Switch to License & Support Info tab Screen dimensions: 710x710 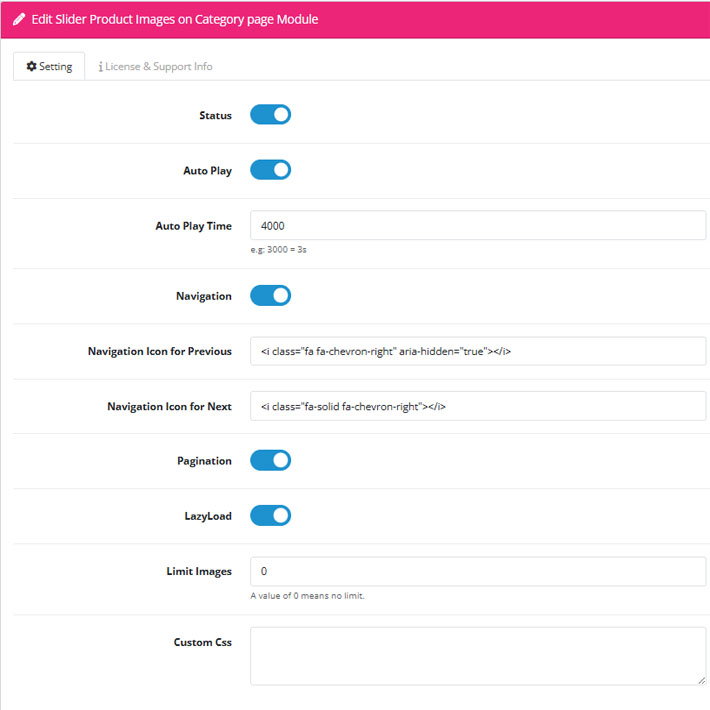coord(155,67)
